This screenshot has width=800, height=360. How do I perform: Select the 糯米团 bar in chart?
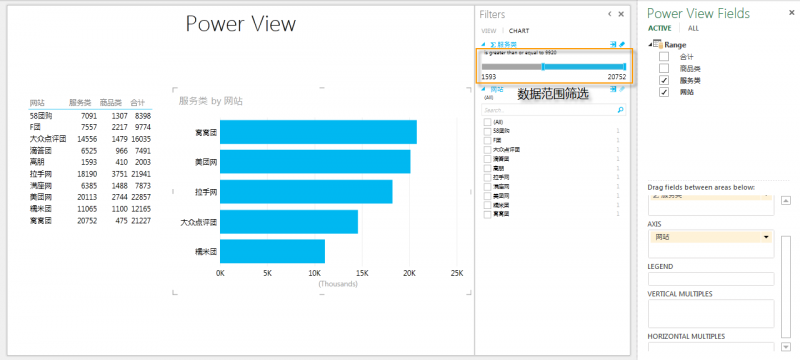click(272, 251)
